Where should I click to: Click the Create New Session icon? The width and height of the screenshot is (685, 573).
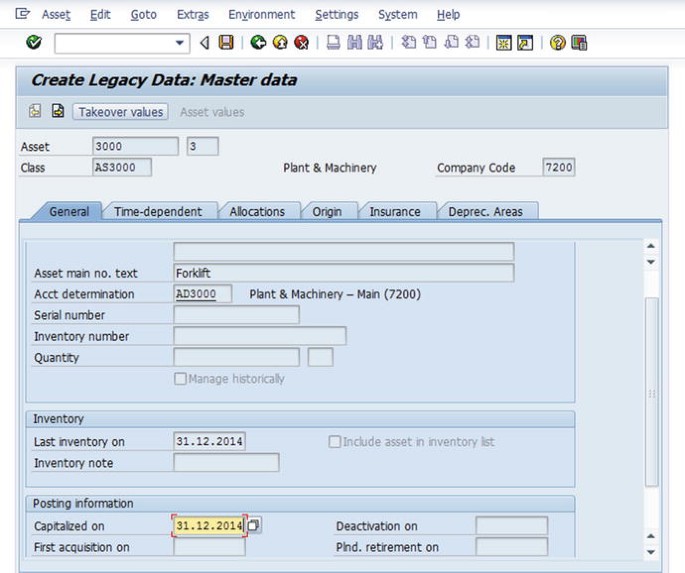[x=503, y=43]
